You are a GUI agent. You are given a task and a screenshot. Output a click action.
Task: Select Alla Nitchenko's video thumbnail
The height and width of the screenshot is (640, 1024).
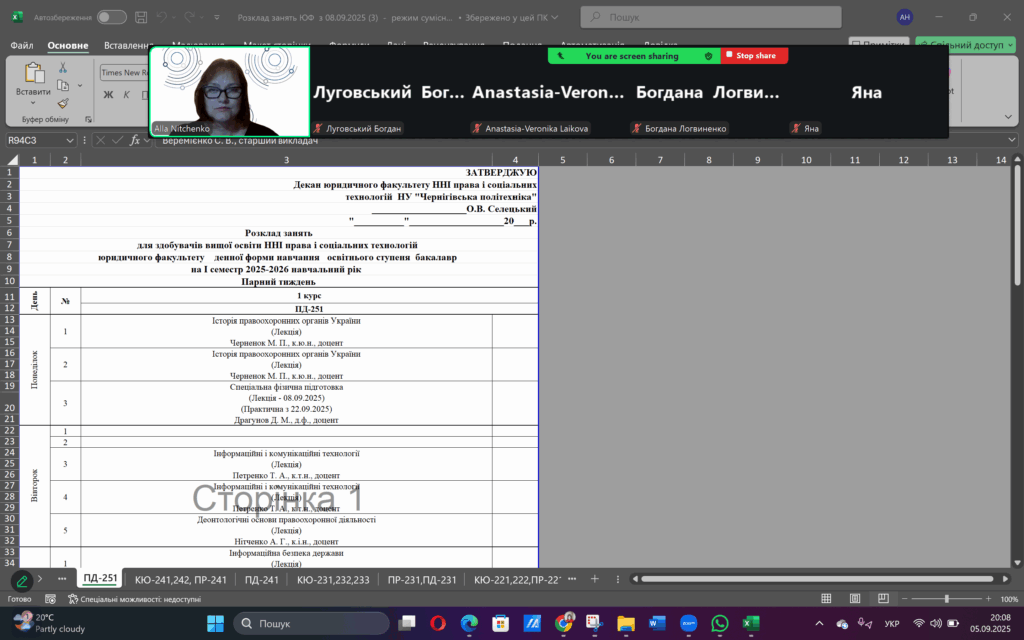point(230,91)
